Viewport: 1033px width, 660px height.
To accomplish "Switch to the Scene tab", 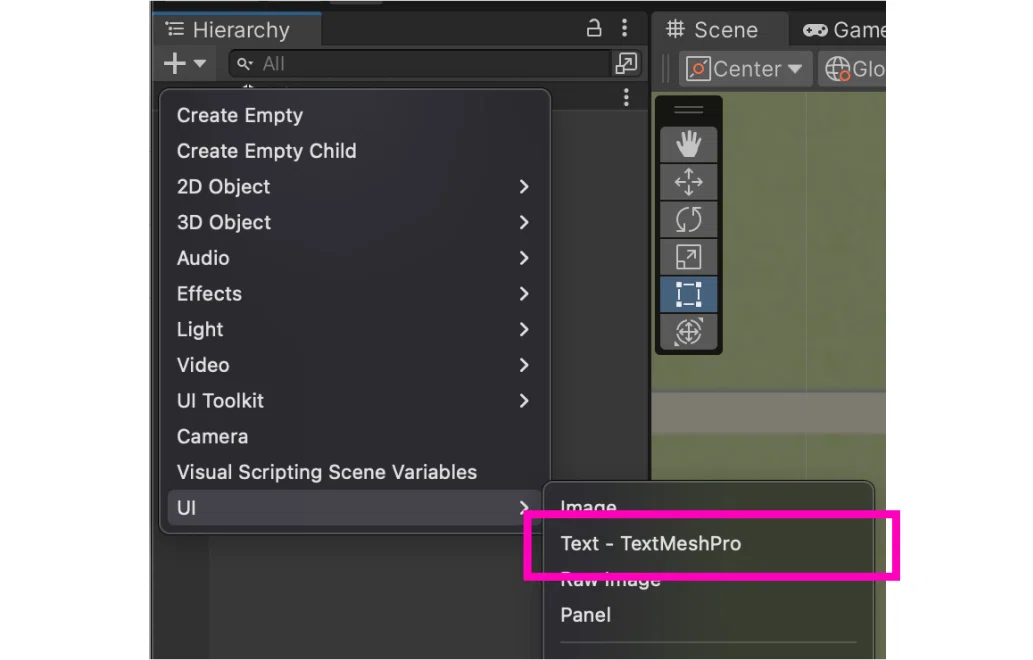I will tap(713, 30).
